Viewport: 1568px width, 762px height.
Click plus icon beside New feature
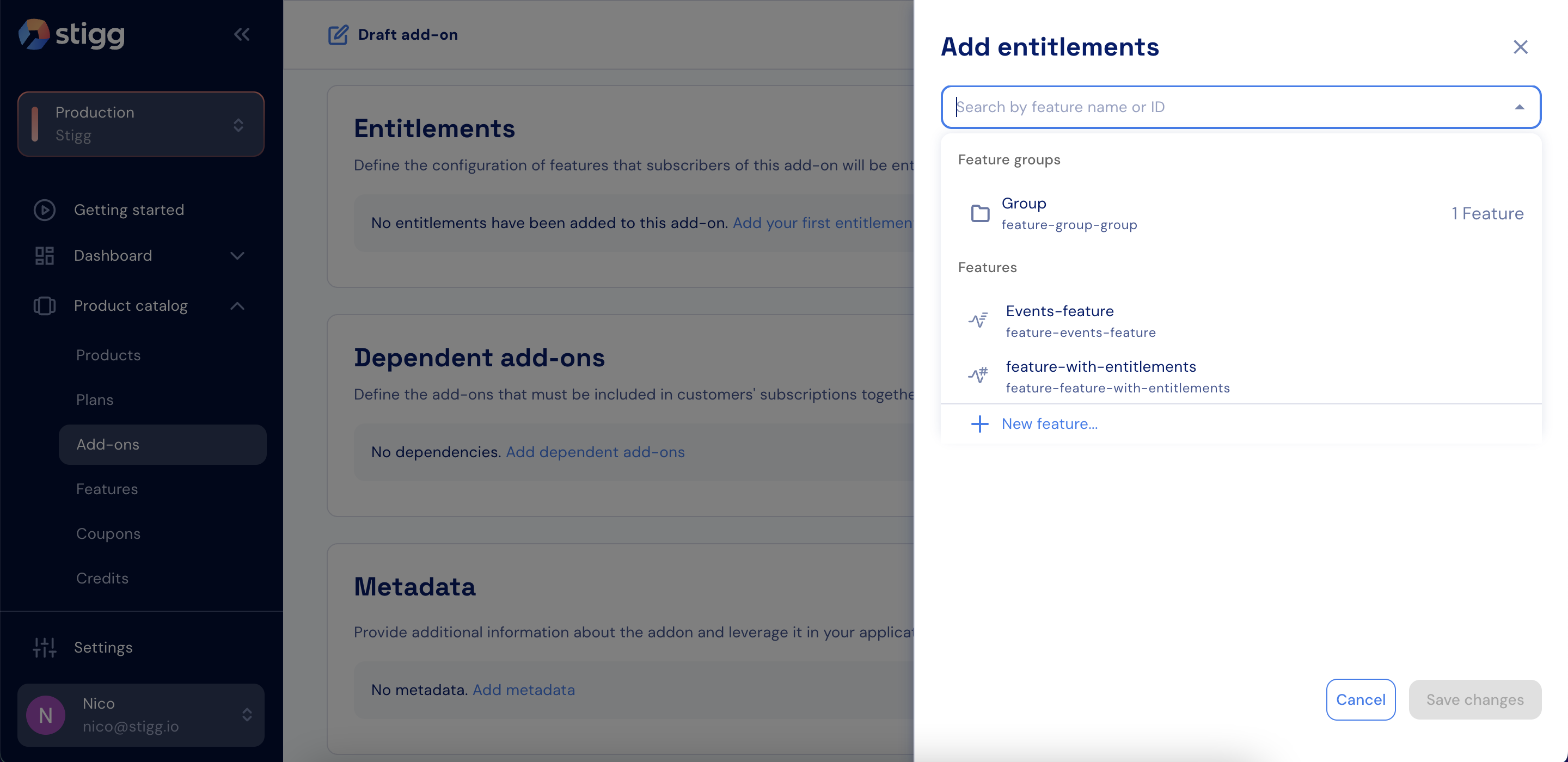[x=979, y=423]
